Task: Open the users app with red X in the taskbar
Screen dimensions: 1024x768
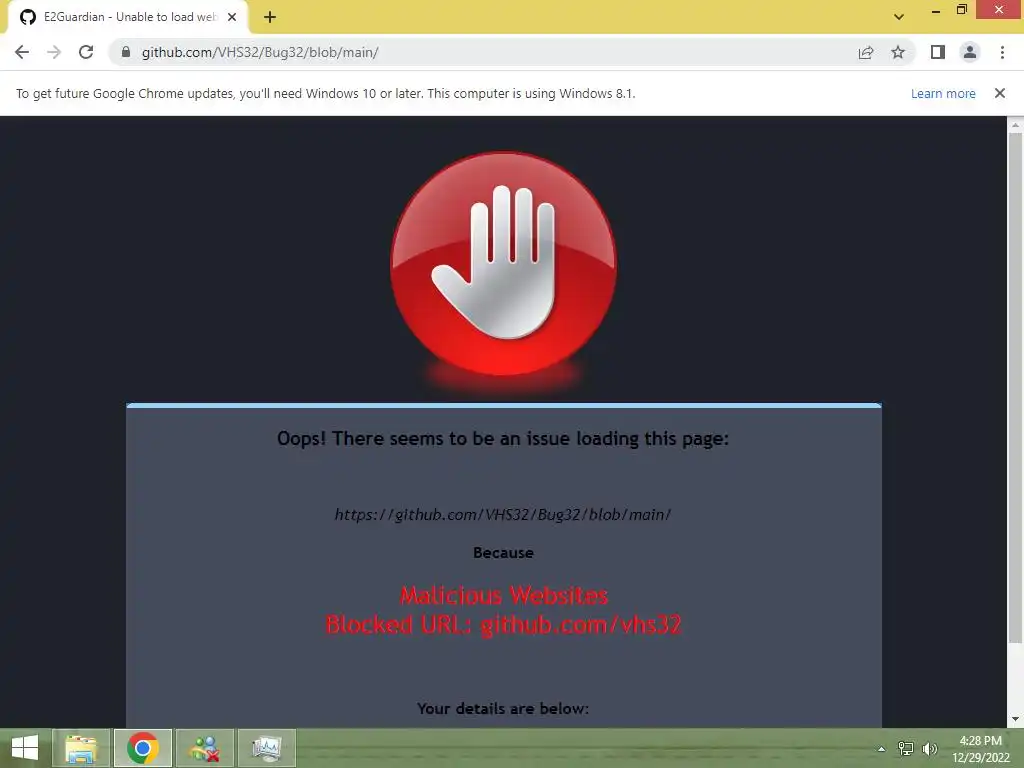Action: tap(205, 748)
